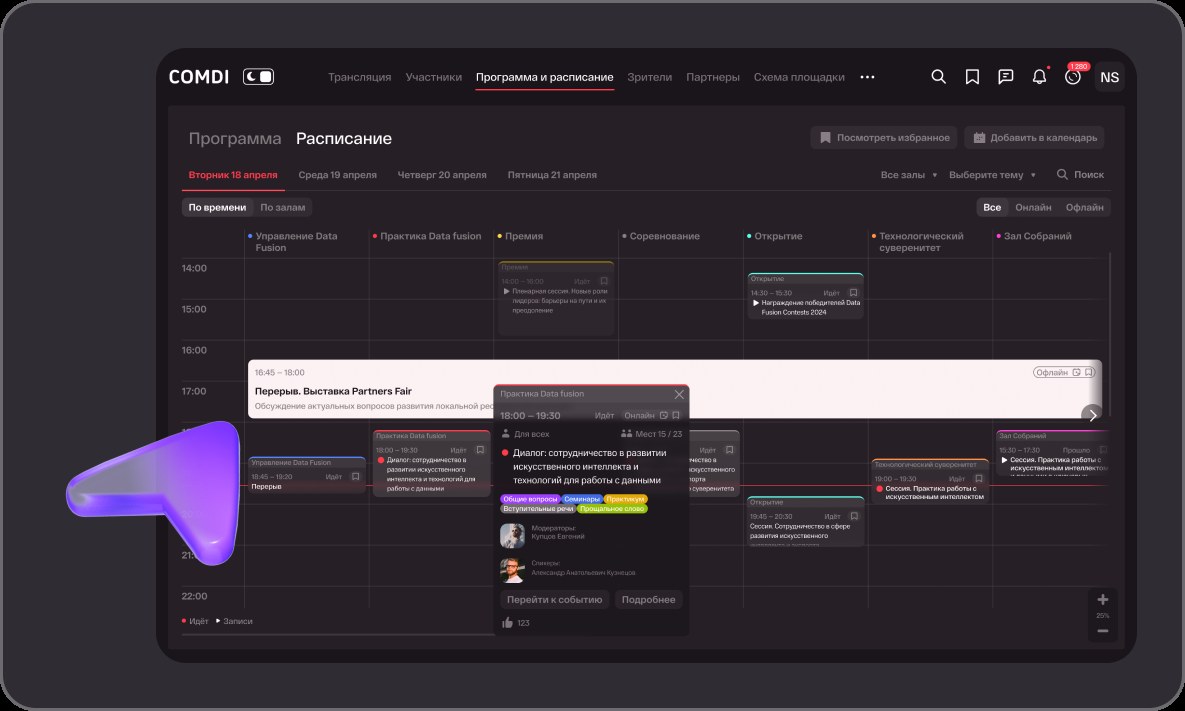This screenshot has width=1185, height=711.
Task: Open the three-dots more menu
Action: coord(867,77)
